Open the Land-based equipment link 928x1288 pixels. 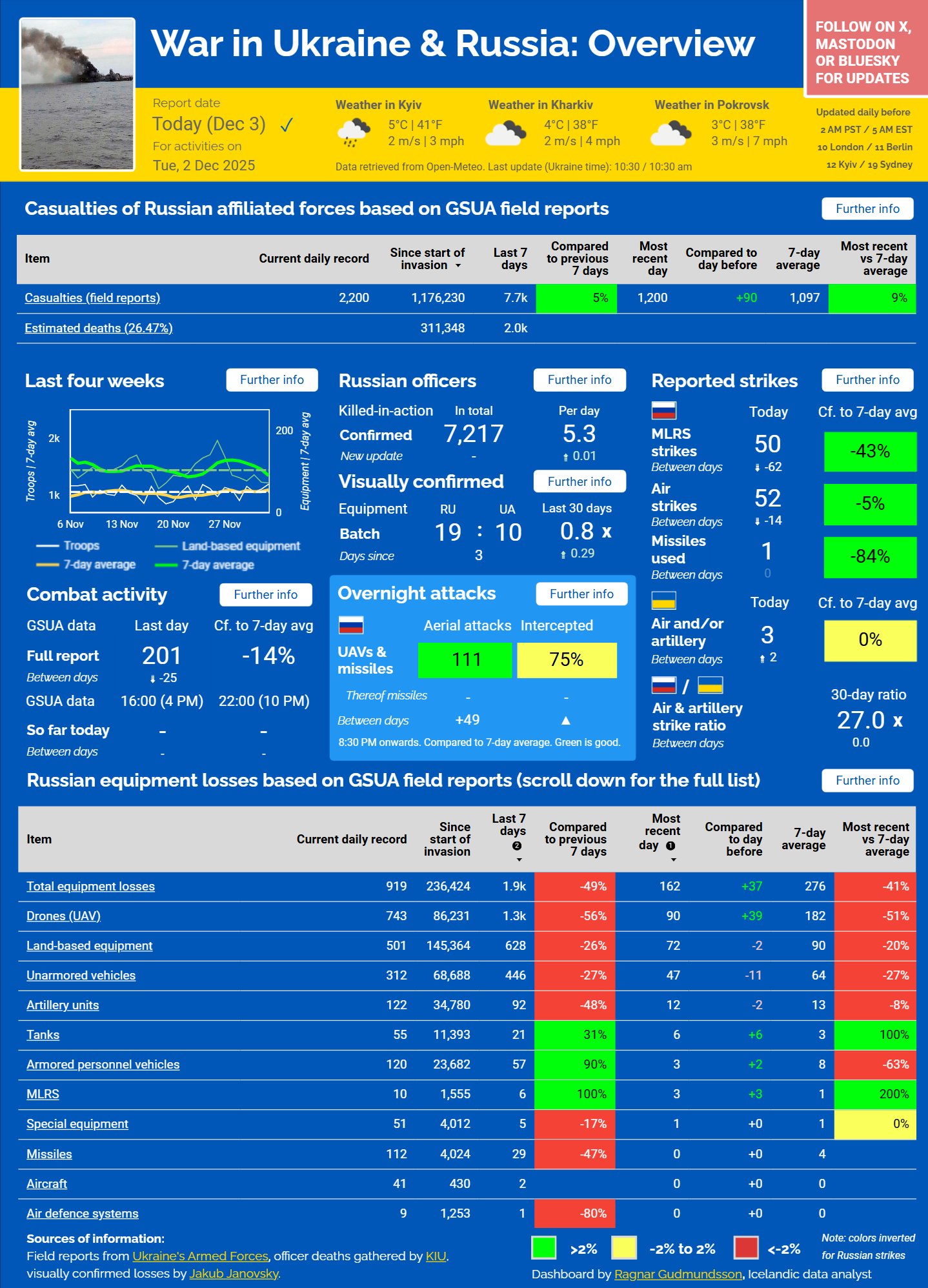(x=89, y=945)
